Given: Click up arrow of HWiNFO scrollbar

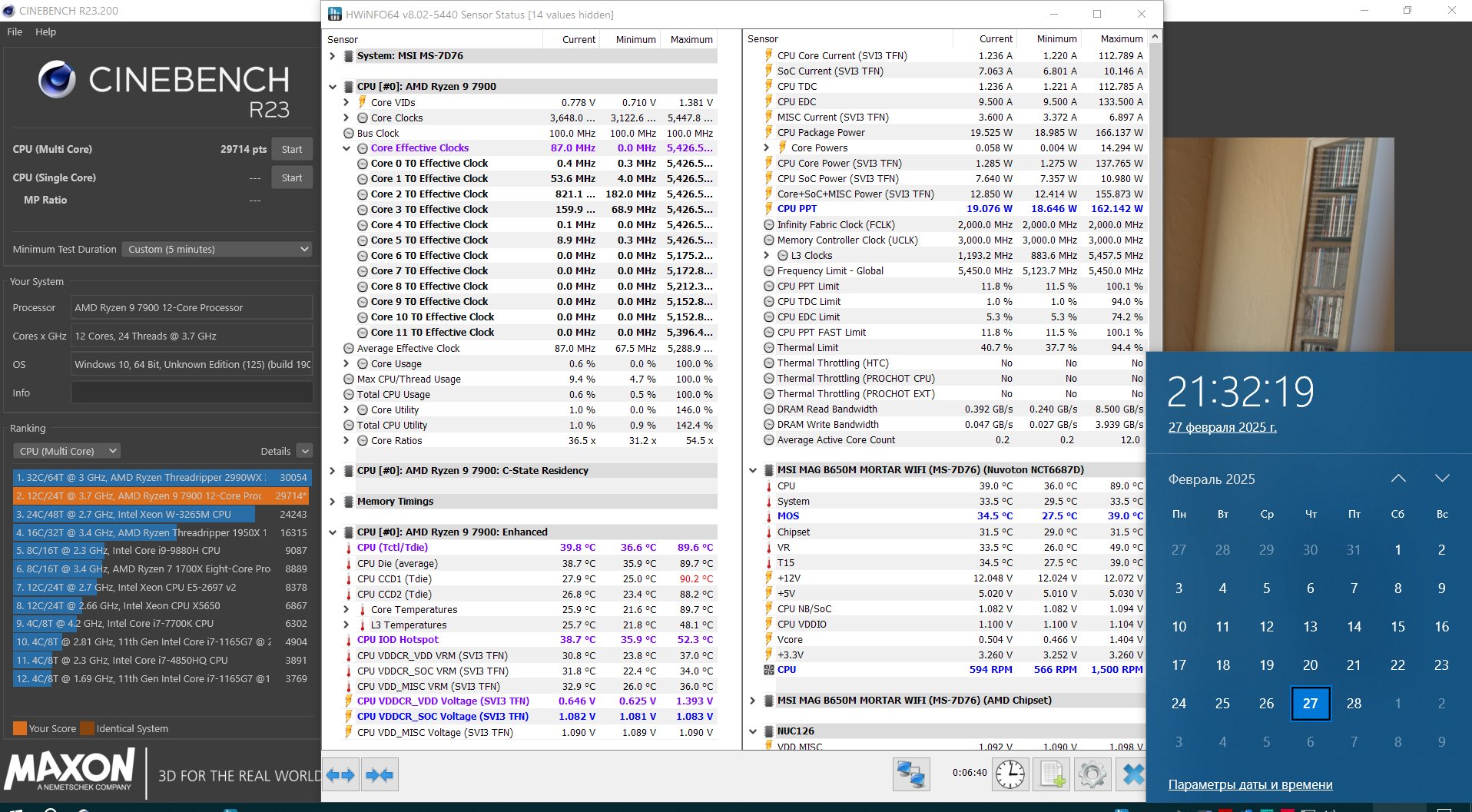Looking at the screenshot, I should pyautogui.click(x=1155, y=37).
